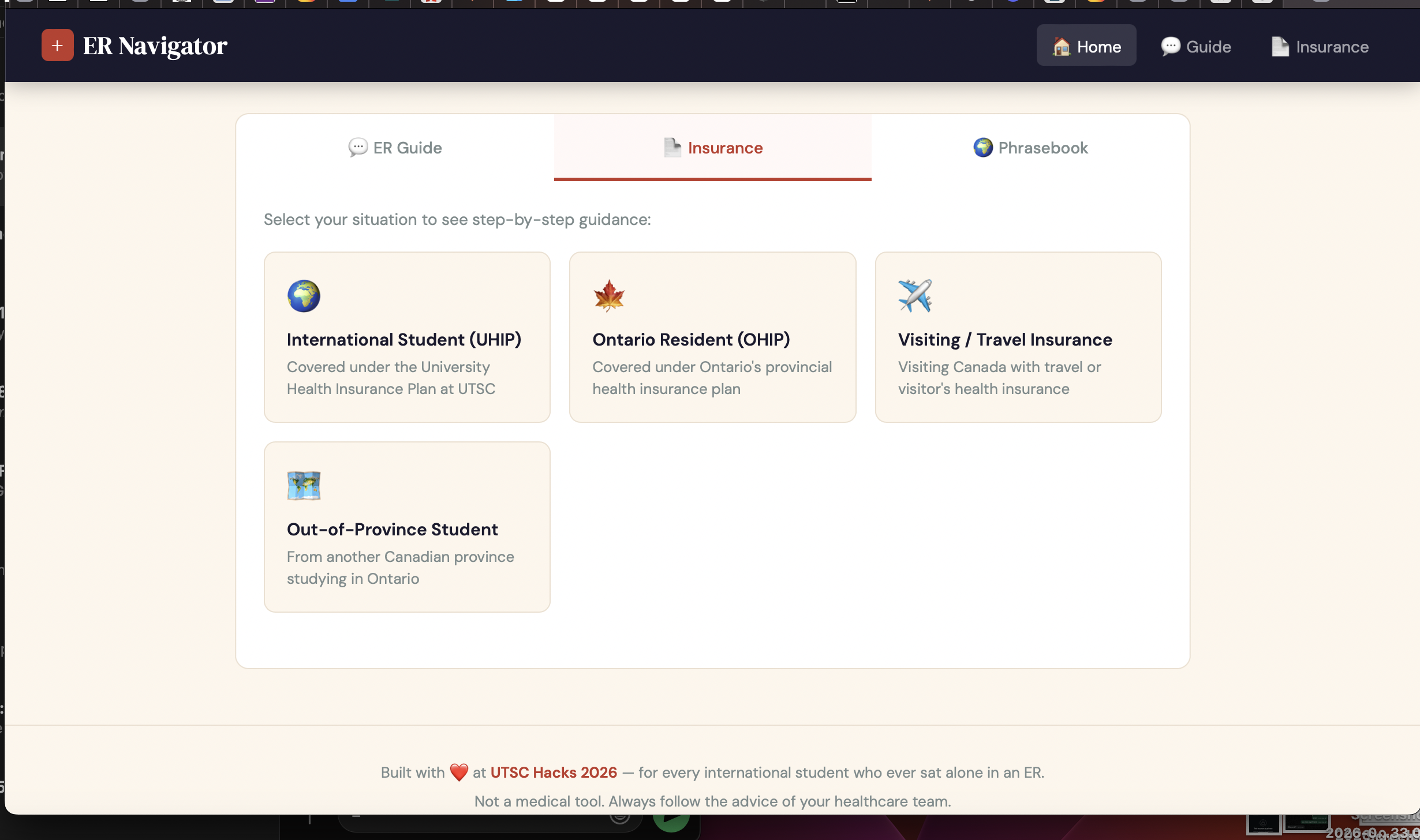This screenshot has height=840, width=1420.
Task: Open the Guide page from top navigation
Action: pos(1196,46)
